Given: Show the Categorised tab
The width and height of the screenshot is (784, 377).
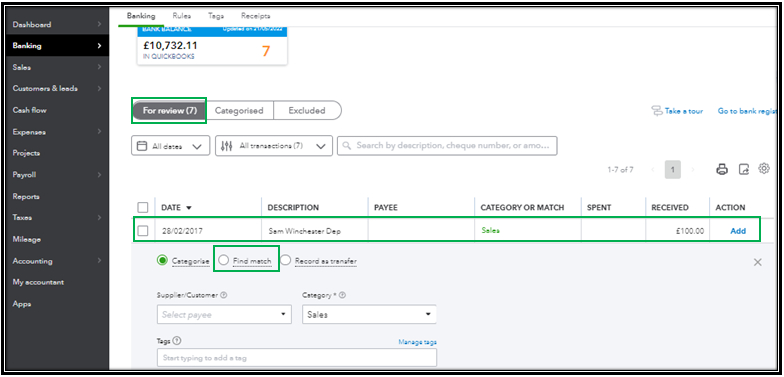Looking at the screenshot, I should click(240, 110).
